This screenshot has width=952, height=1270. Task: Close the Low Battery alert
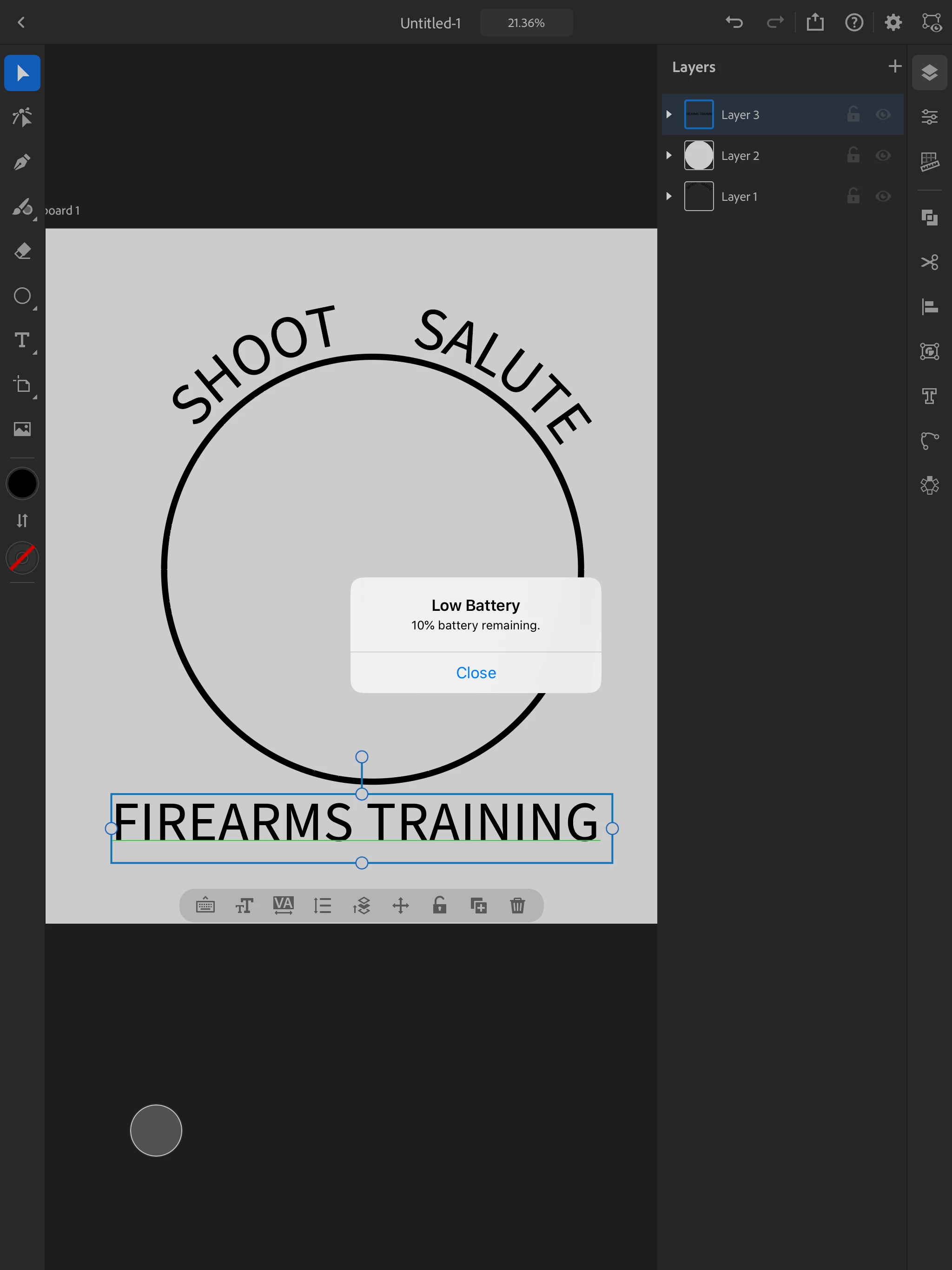coord(476,672)
